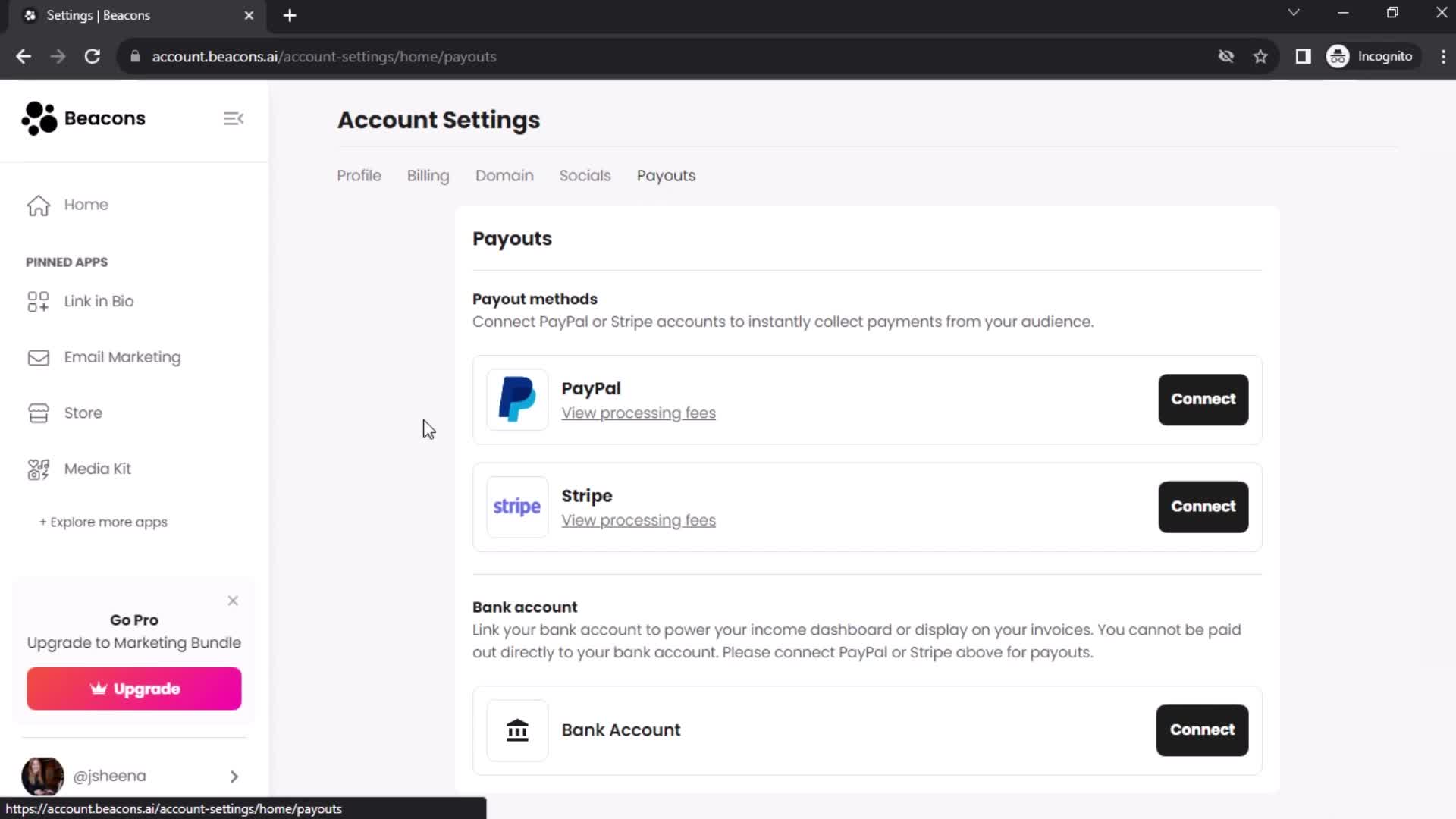The width and height of the screenshot is (1456, 819).
Task: Open the Link in Bio icon
Action: point(38,301)
